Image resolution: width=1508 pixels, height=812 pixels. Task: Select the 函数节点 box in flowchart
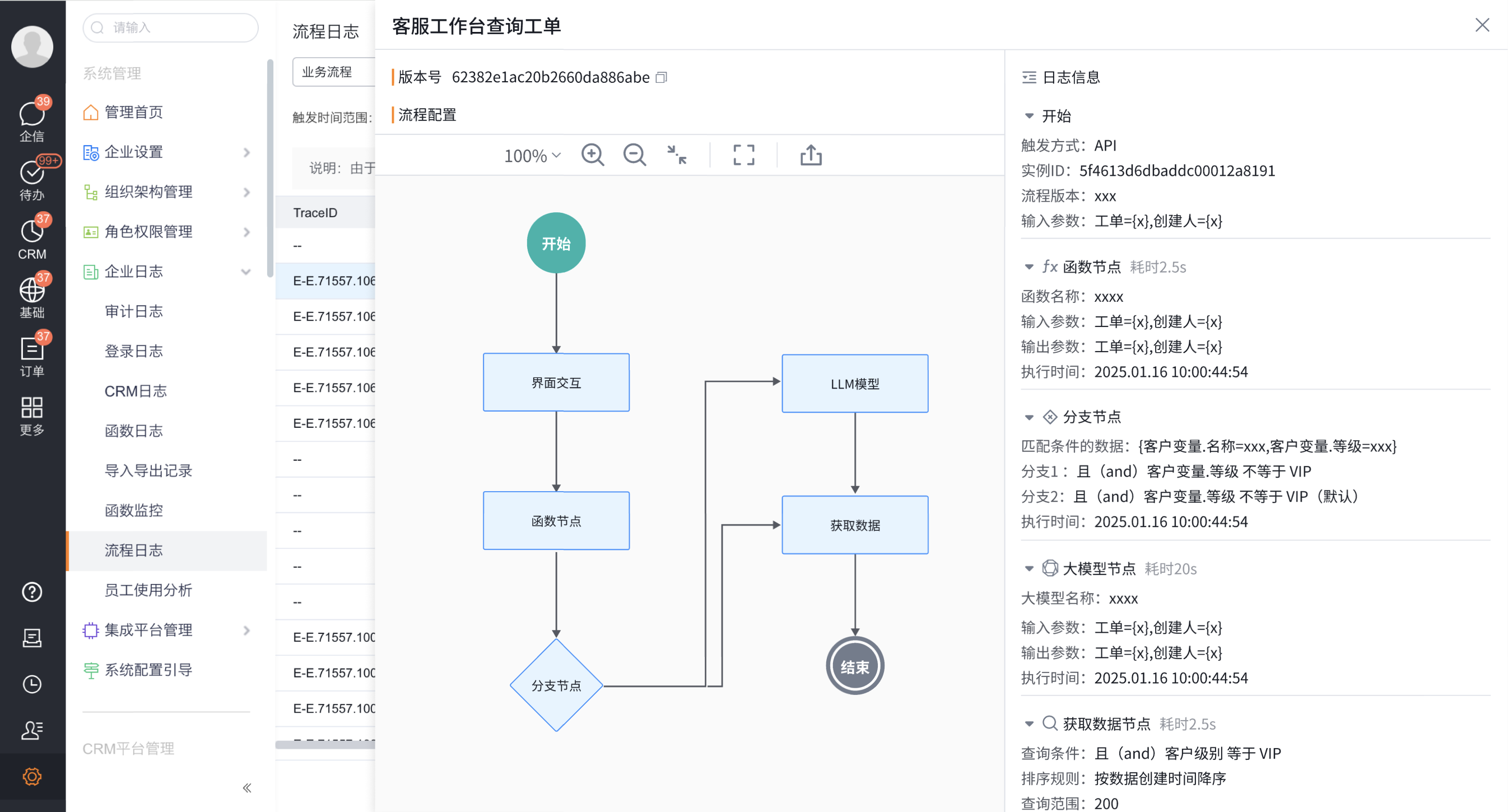point(556,521)
